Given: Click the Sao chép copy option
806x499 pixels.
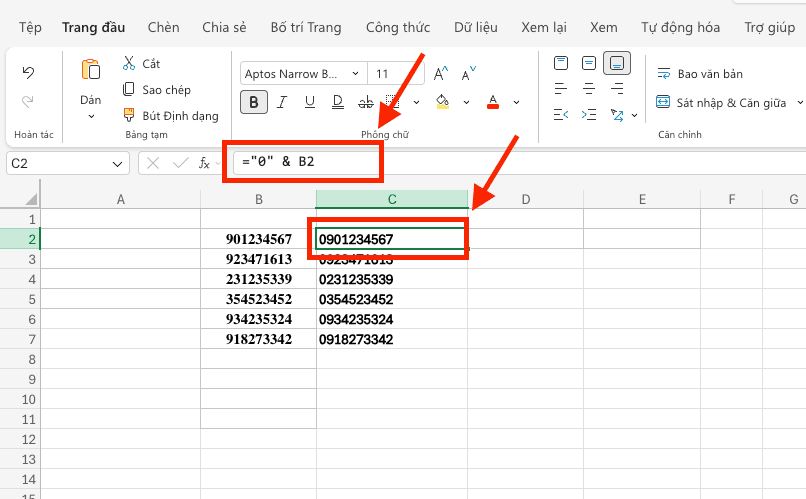Looking at the screenshot, I should pyautogui.click(x=157, y=89).
